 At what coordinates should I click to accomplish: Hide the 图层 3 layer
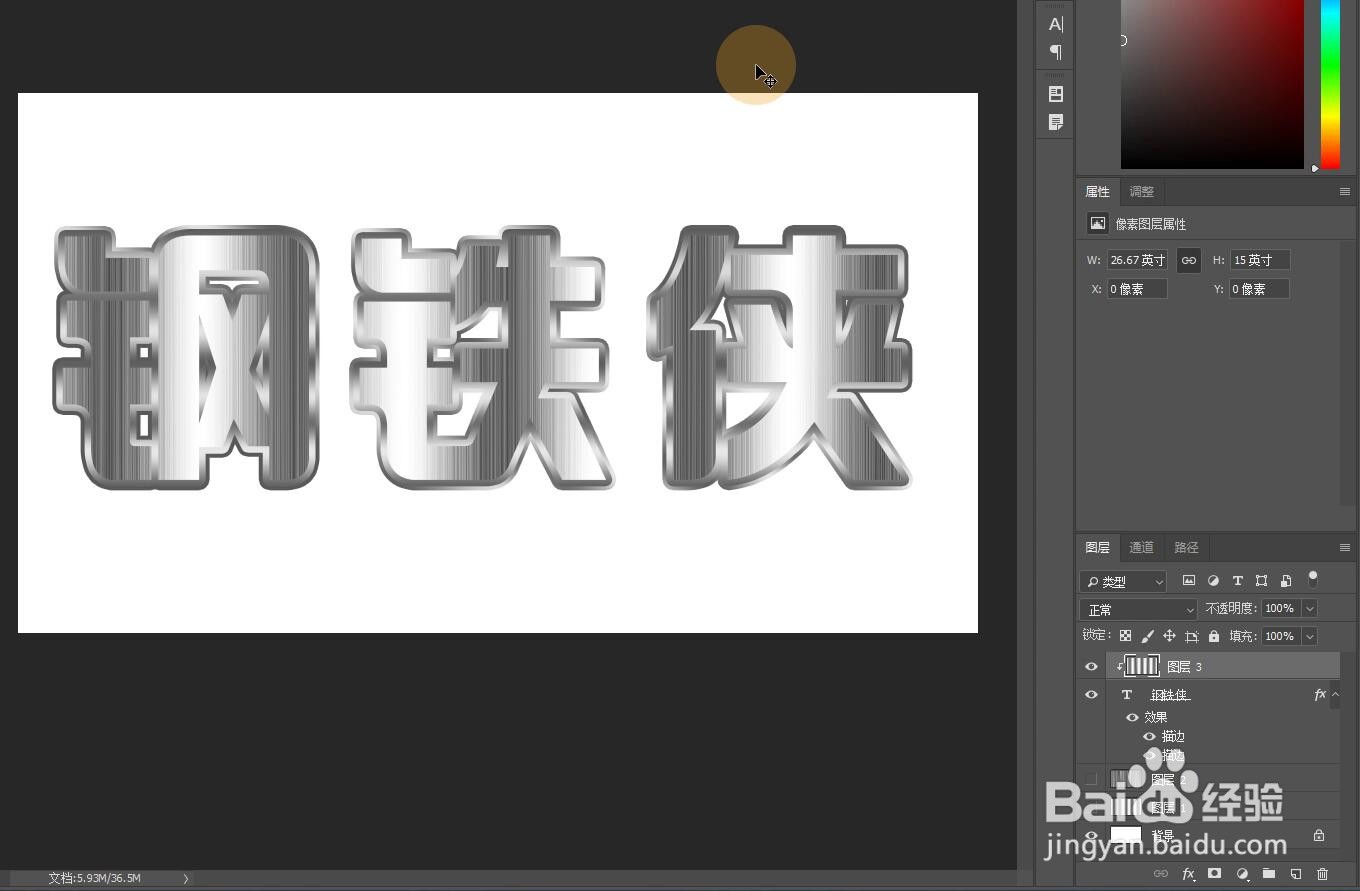pyautogui.click(x=1091, y=666)
